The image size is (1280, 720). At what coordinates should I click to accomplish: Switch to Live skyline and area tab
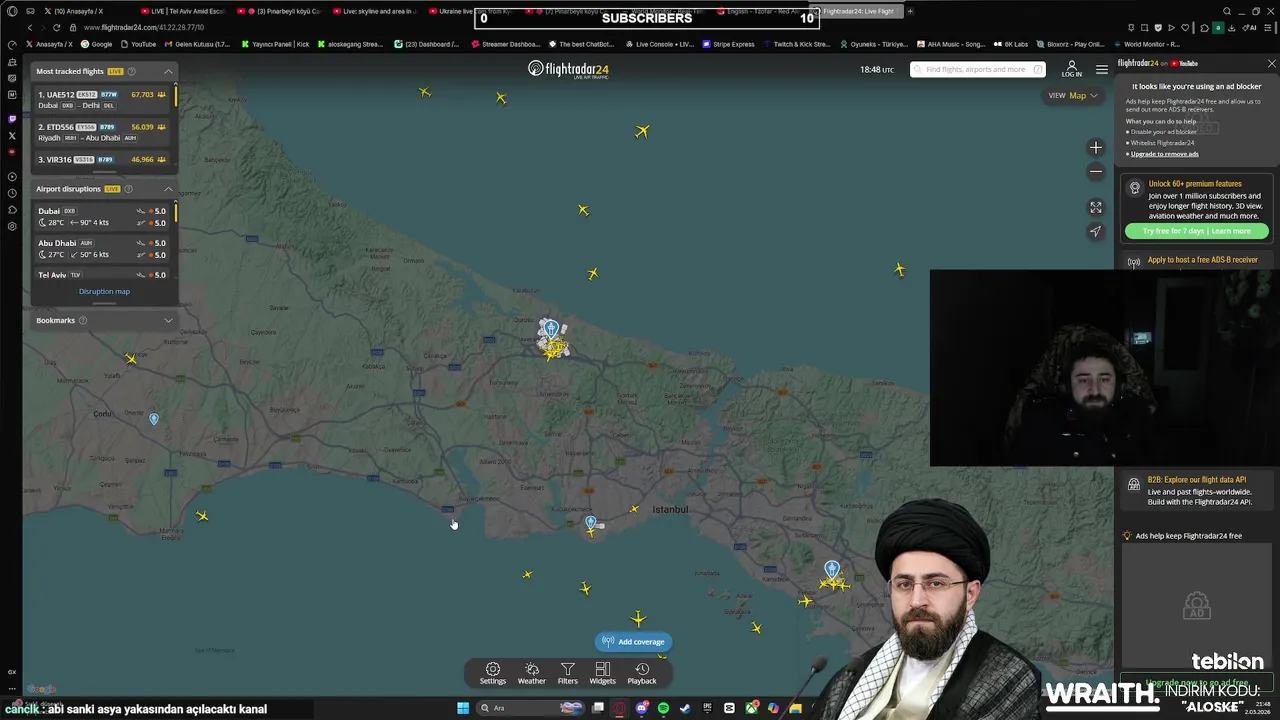[376, 11]
